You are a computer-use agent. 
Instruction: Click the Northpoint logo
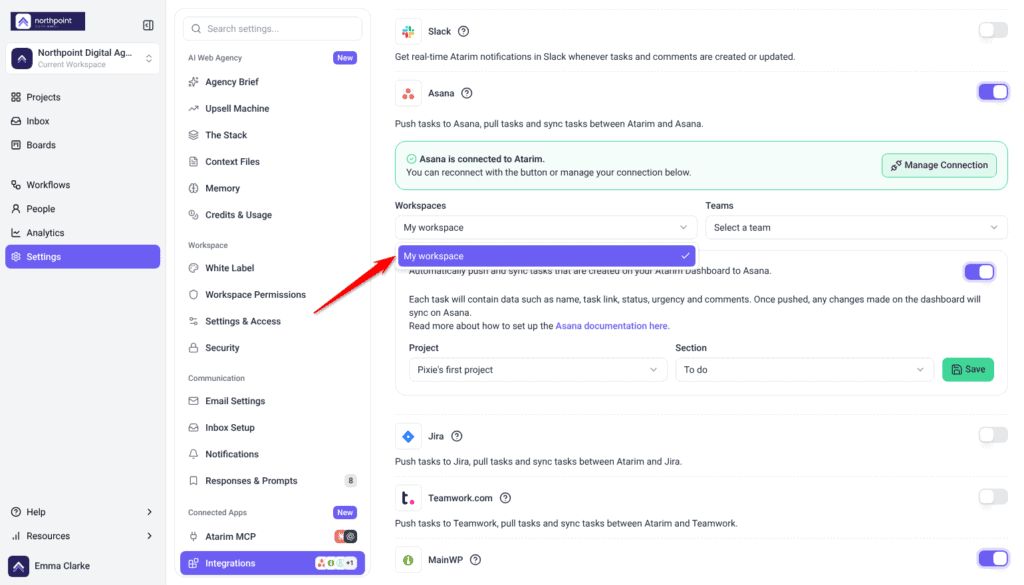point(48,22)
